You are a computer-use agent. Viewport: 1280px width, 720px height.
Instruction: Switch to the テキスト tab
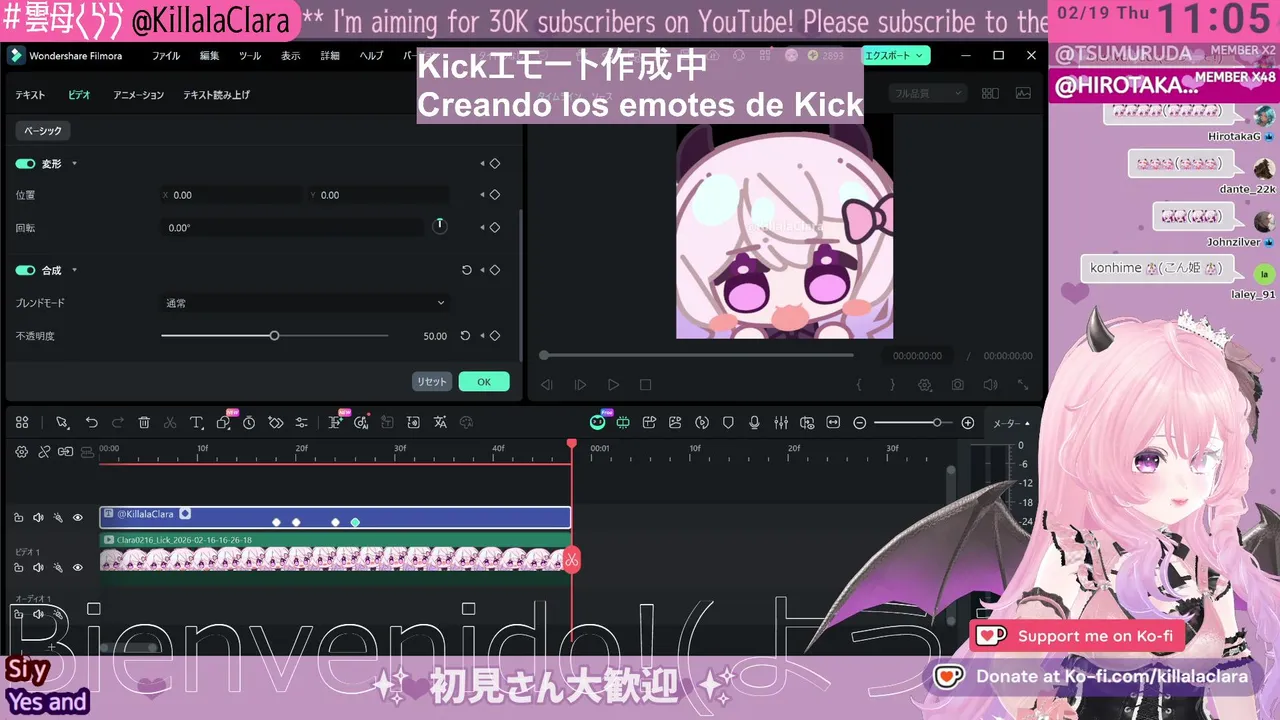(30, 95)
